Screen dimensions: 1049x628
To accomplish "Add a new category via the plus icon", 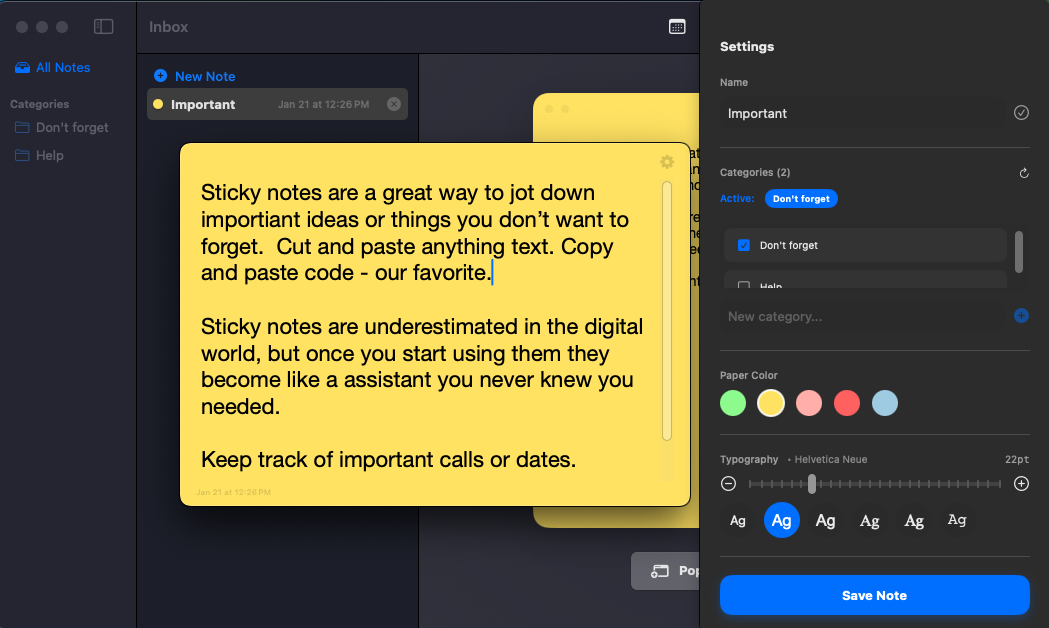I will [1021, 315].
